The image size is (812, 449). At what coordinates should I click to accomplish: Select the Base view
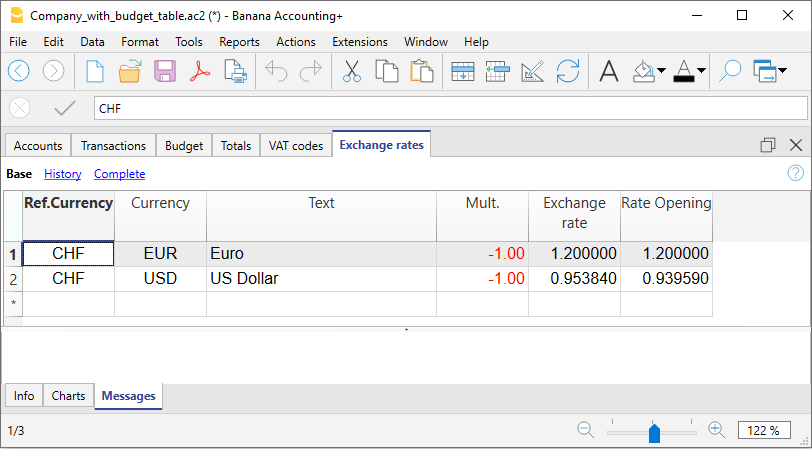coord(19,174)
